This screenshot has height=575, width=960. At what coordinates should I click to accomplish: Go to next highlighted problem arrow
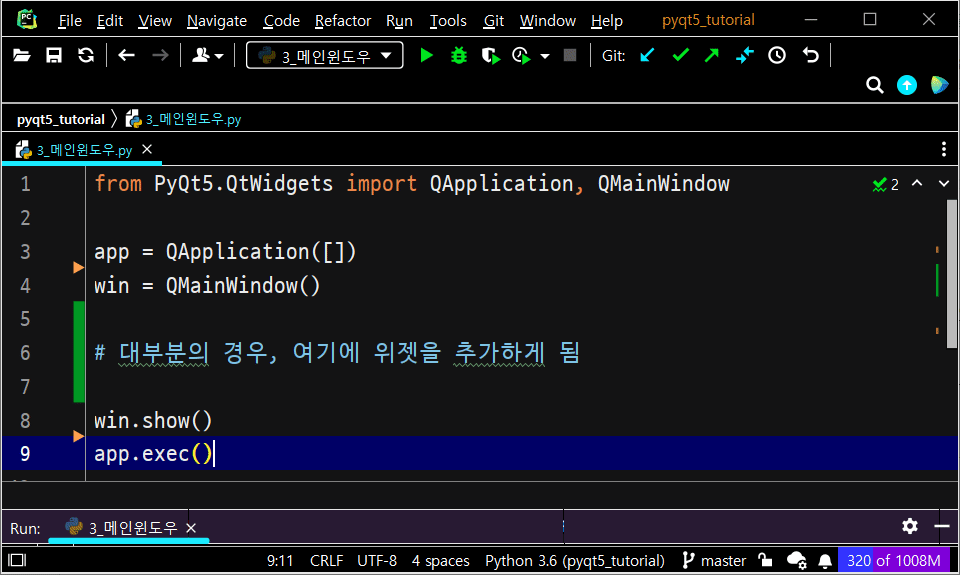tap(943, 183)
